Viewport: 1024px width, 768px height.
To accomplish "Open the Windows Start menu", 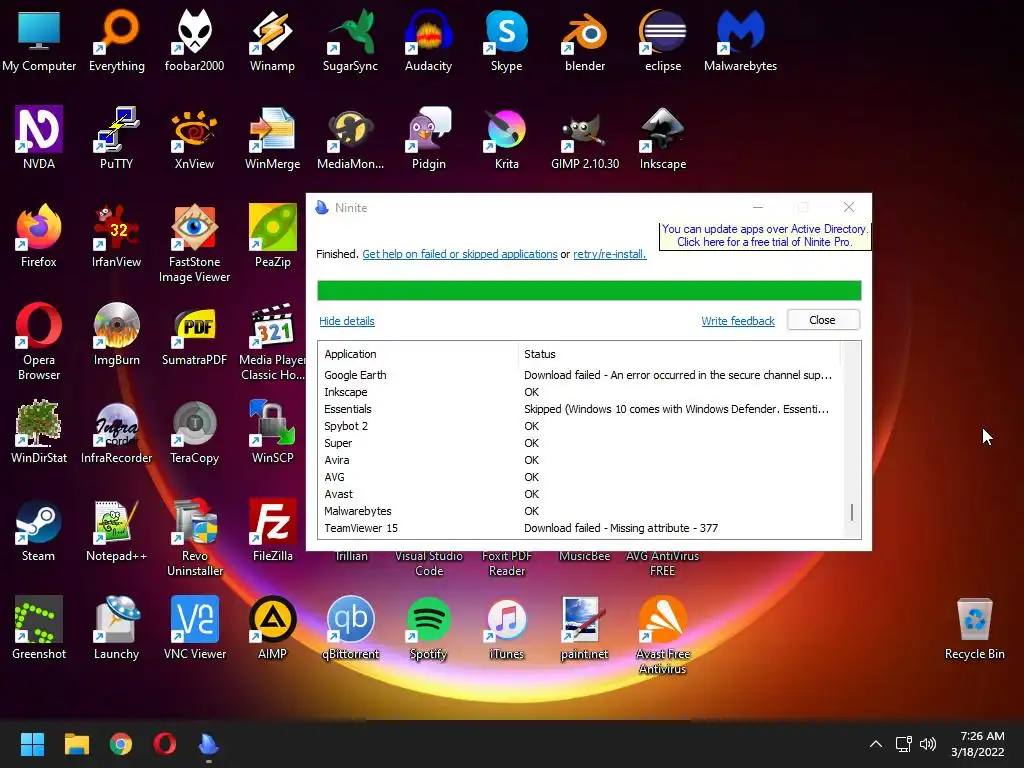I will pos(32,744).
